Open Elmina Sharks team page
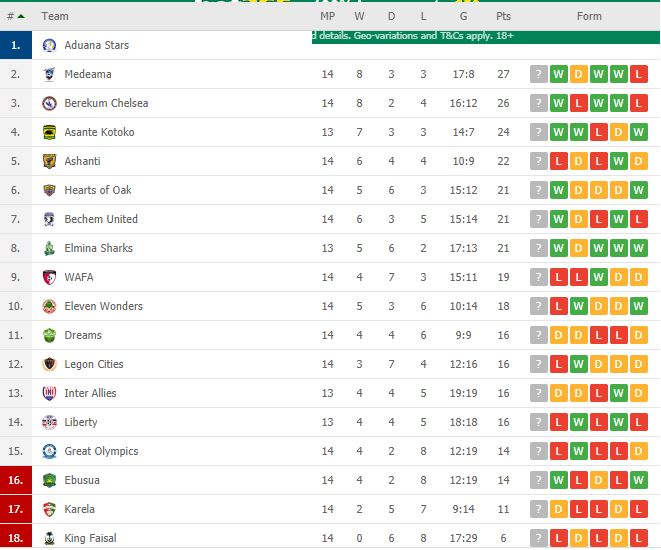 coord(99,248)
